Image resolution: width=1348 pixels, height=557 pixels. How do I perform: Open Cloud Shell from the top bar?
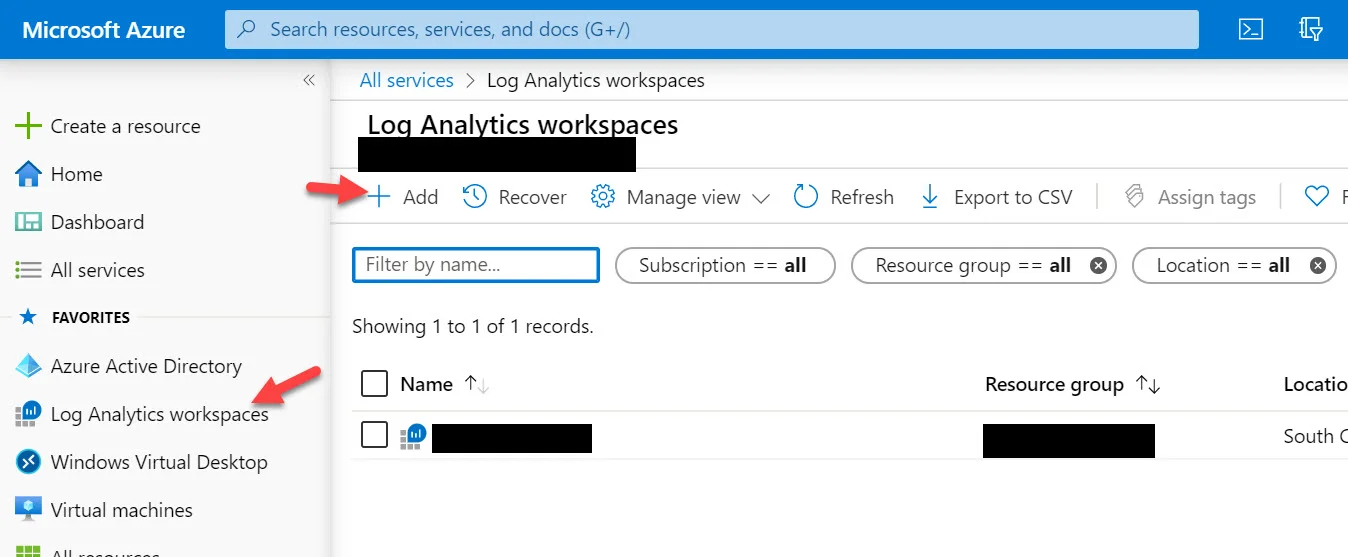[x=1250, y=29]
